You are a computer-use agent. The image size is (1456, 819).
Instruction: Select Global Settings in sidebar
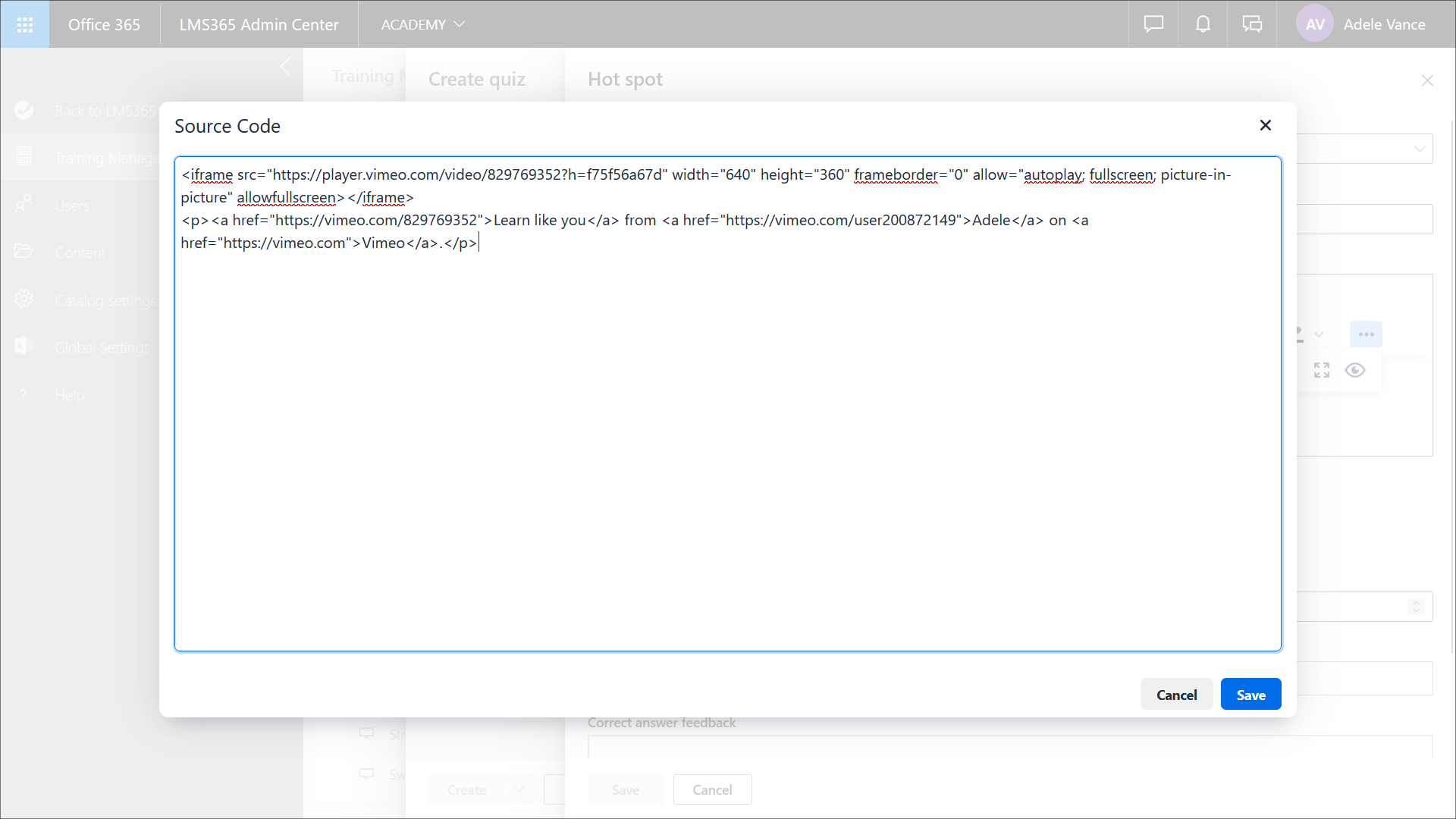click(102, 347)
